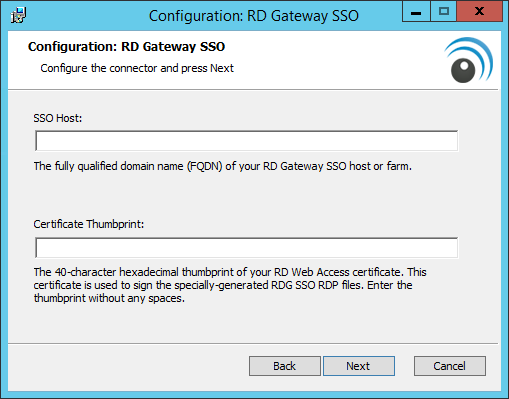Click the FQDN description below SSO Host
This screenshot has width=509, height=399.
click(223, 166)
